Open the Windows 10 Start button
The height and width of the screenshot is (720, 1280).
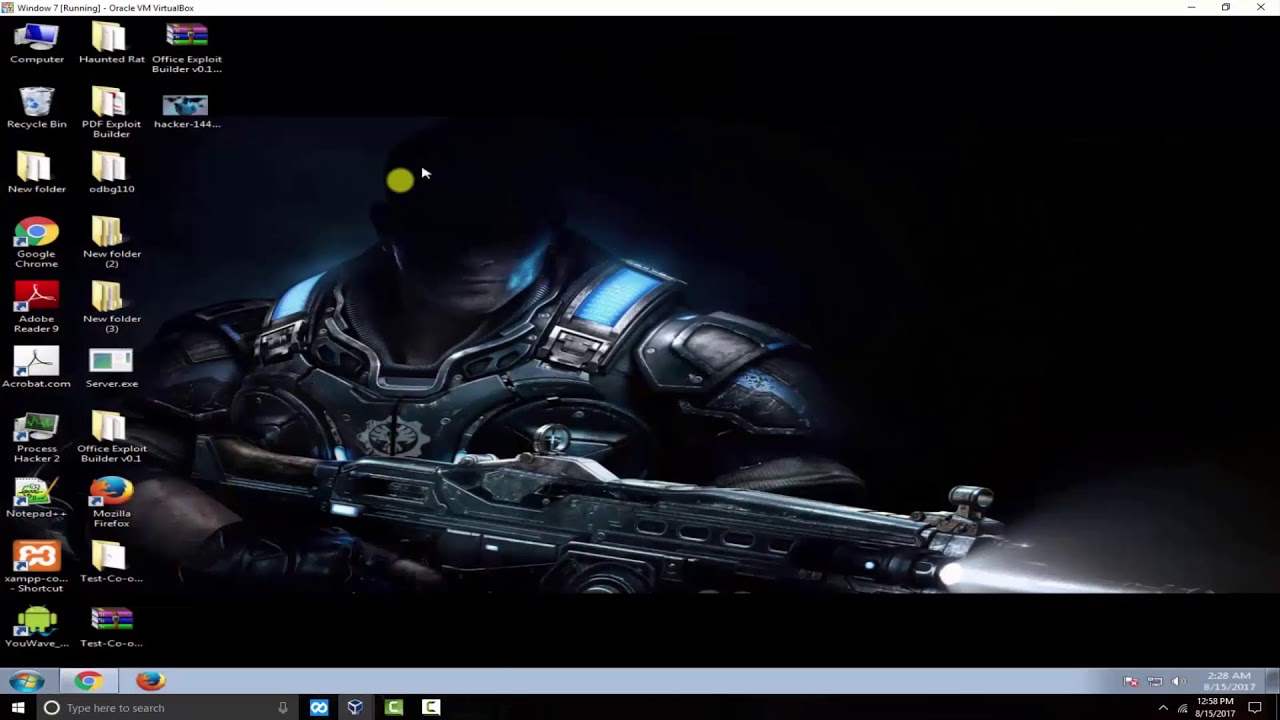click(x=18, y=707)
